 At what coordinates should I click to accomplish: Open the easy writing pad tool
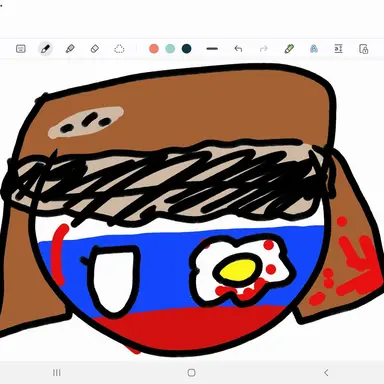338,49
